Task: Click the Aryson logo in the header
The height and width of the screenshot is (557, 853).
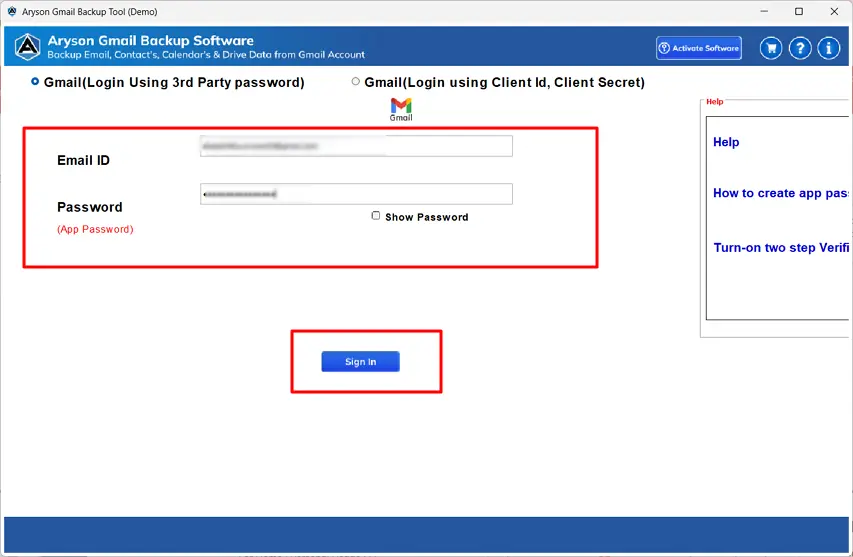Action: pos(28,47)
